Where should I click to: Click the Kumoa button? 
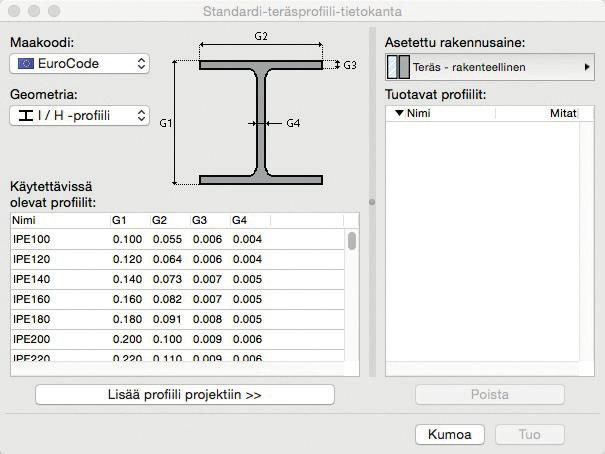coord(450,435)
